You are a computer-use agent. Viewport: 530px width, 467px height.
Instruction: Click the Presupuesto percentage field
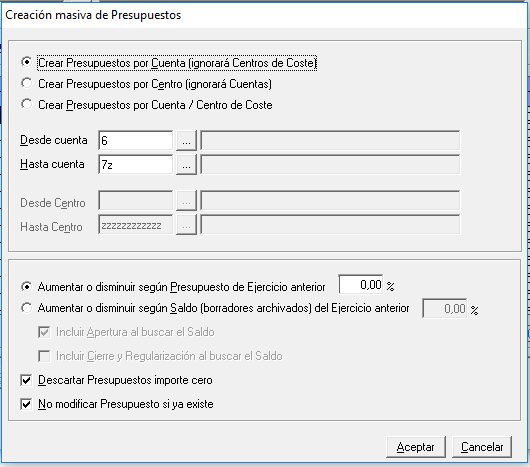(361, 285)
